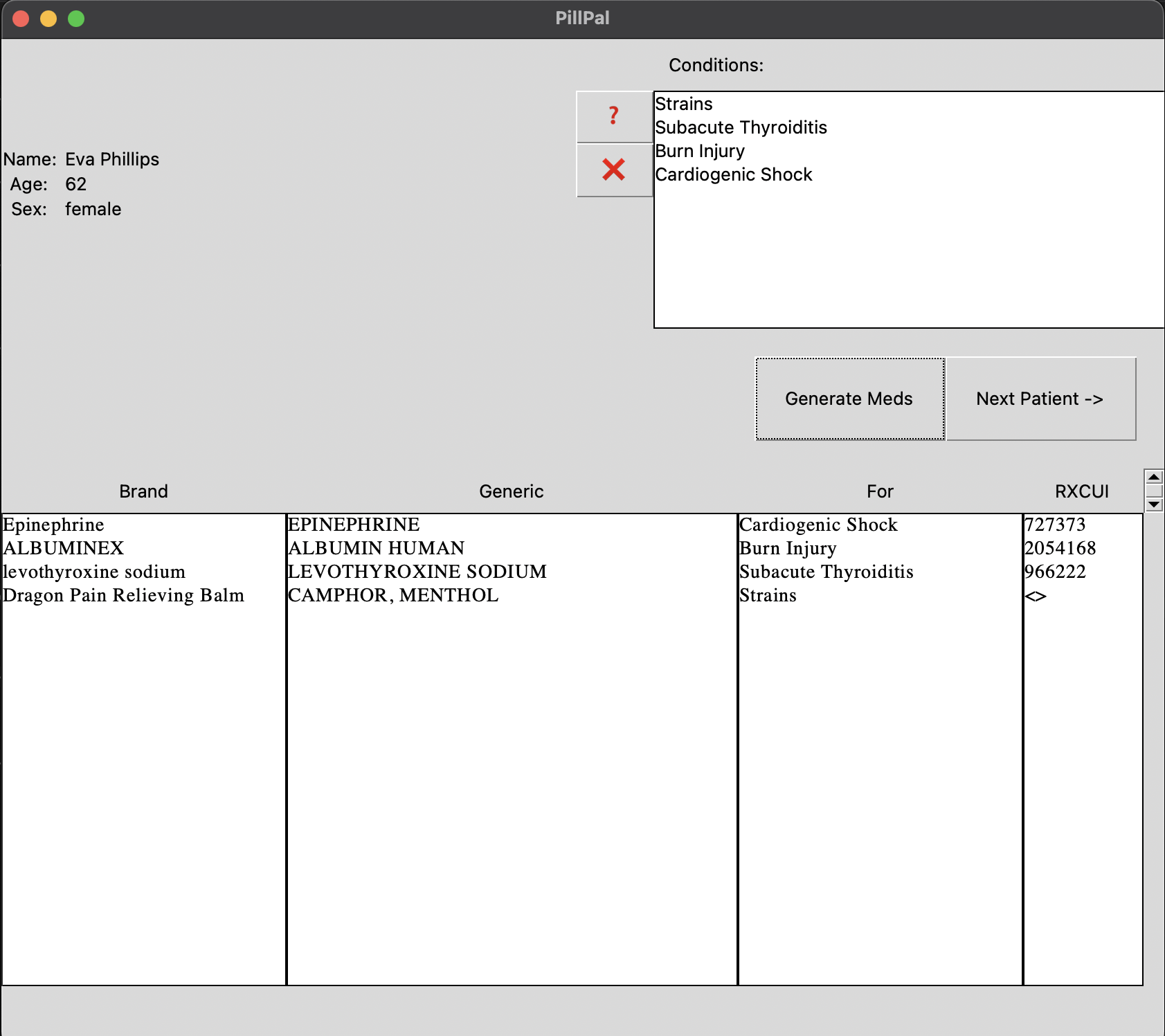Select Subacute Thyroiditis in Conditions list
This screenshot has height=1036, width=1165.
click(x=741, y=127)
